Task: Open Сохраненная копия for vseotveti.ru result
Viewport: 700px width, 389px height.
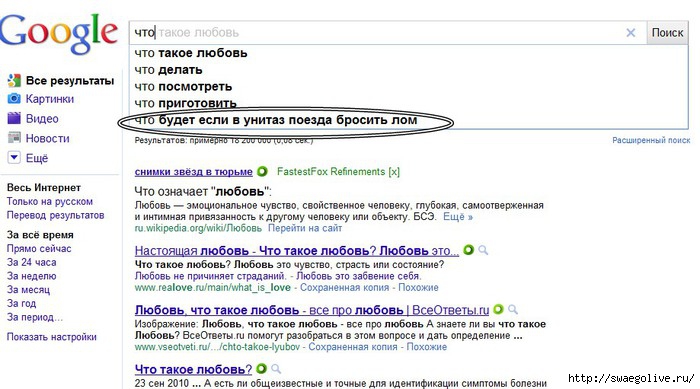Action: (353, 347)
